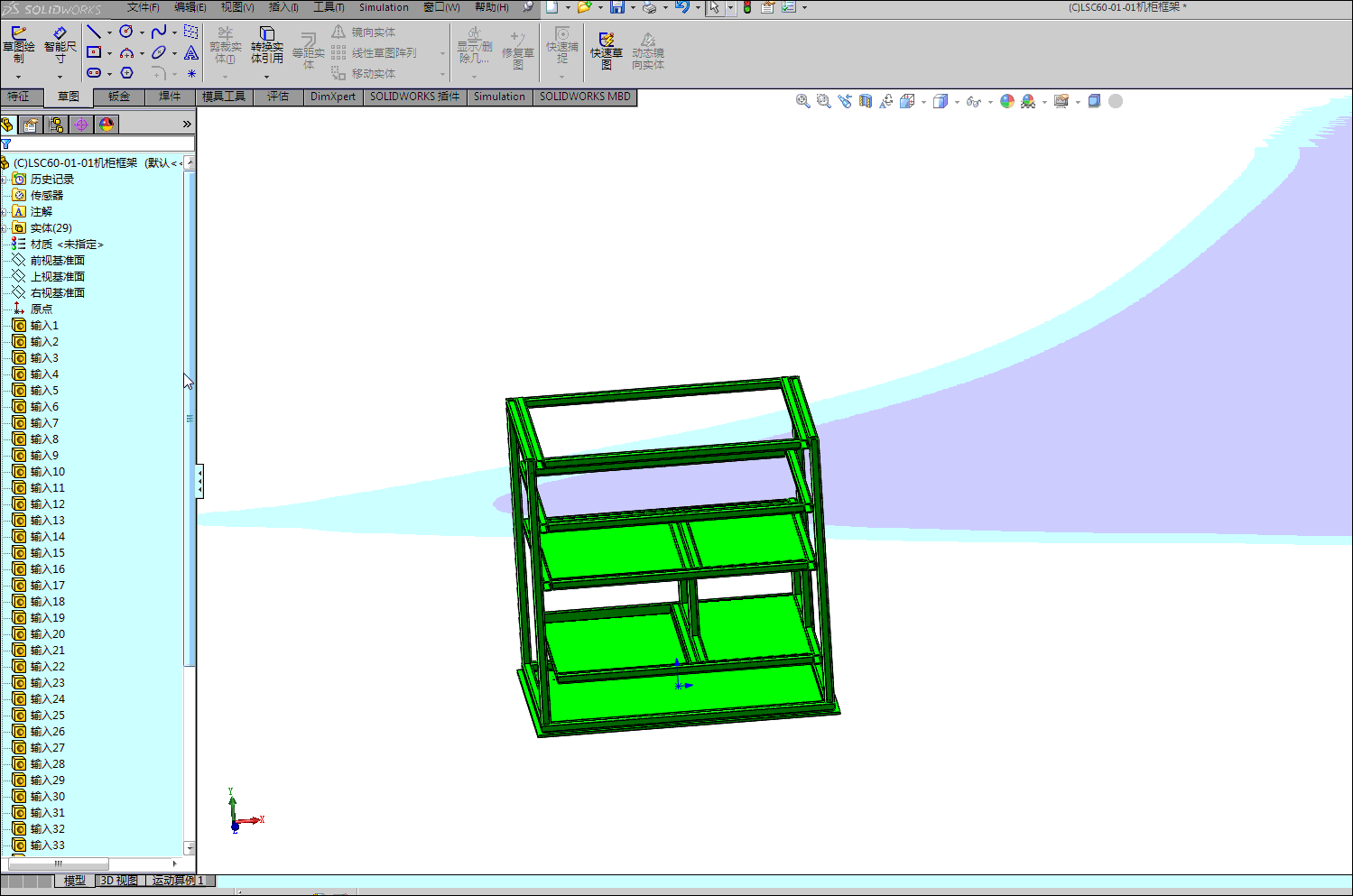The image size is (1353, 896).
Task: Click Zoom to Fit icon
Action: [802, 101]
